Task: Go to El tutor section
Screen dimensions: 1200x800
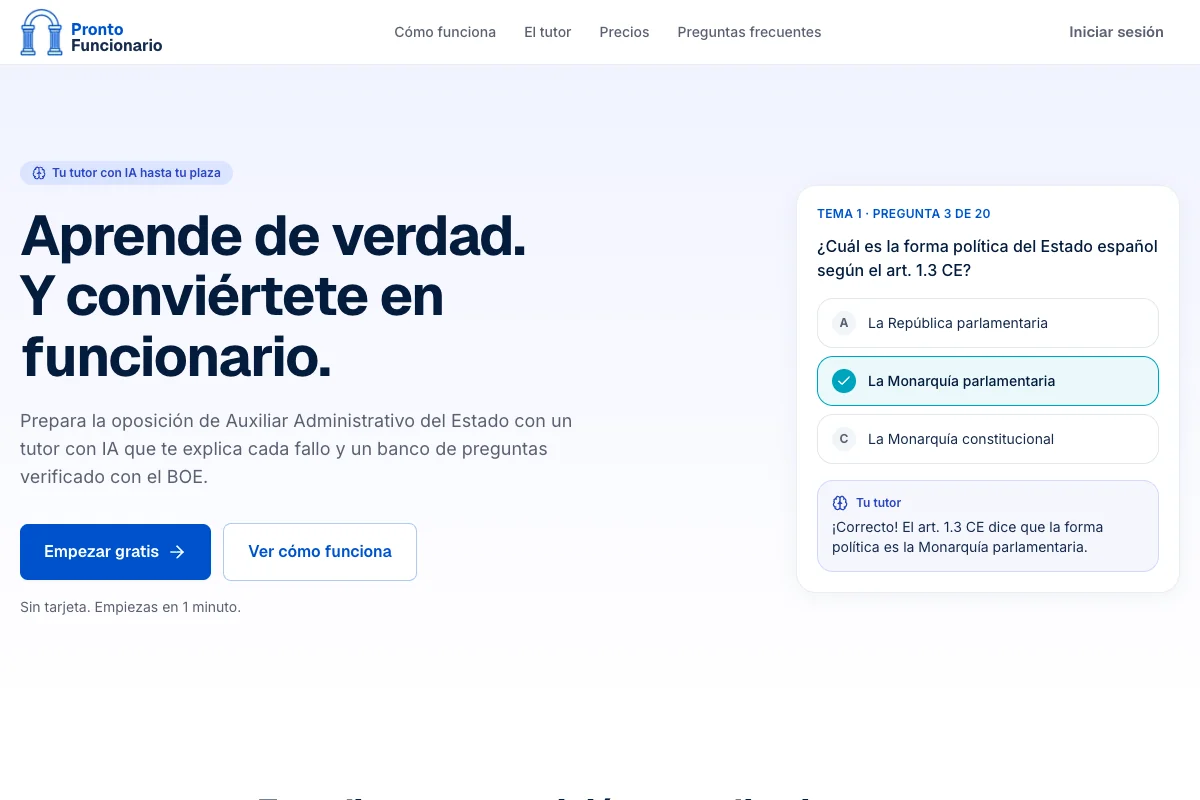Action: point(548,32)
